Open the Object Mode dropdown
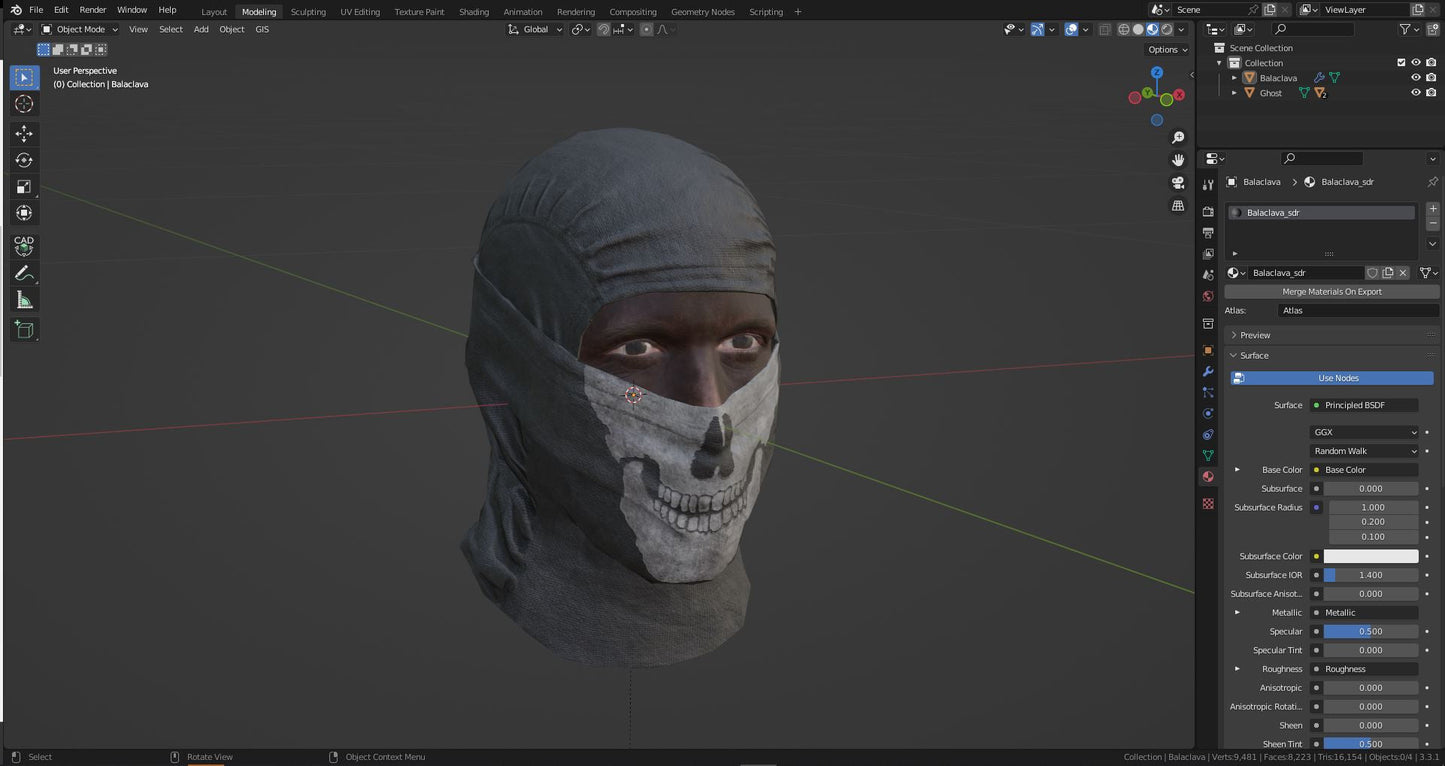 coord(82,29)
